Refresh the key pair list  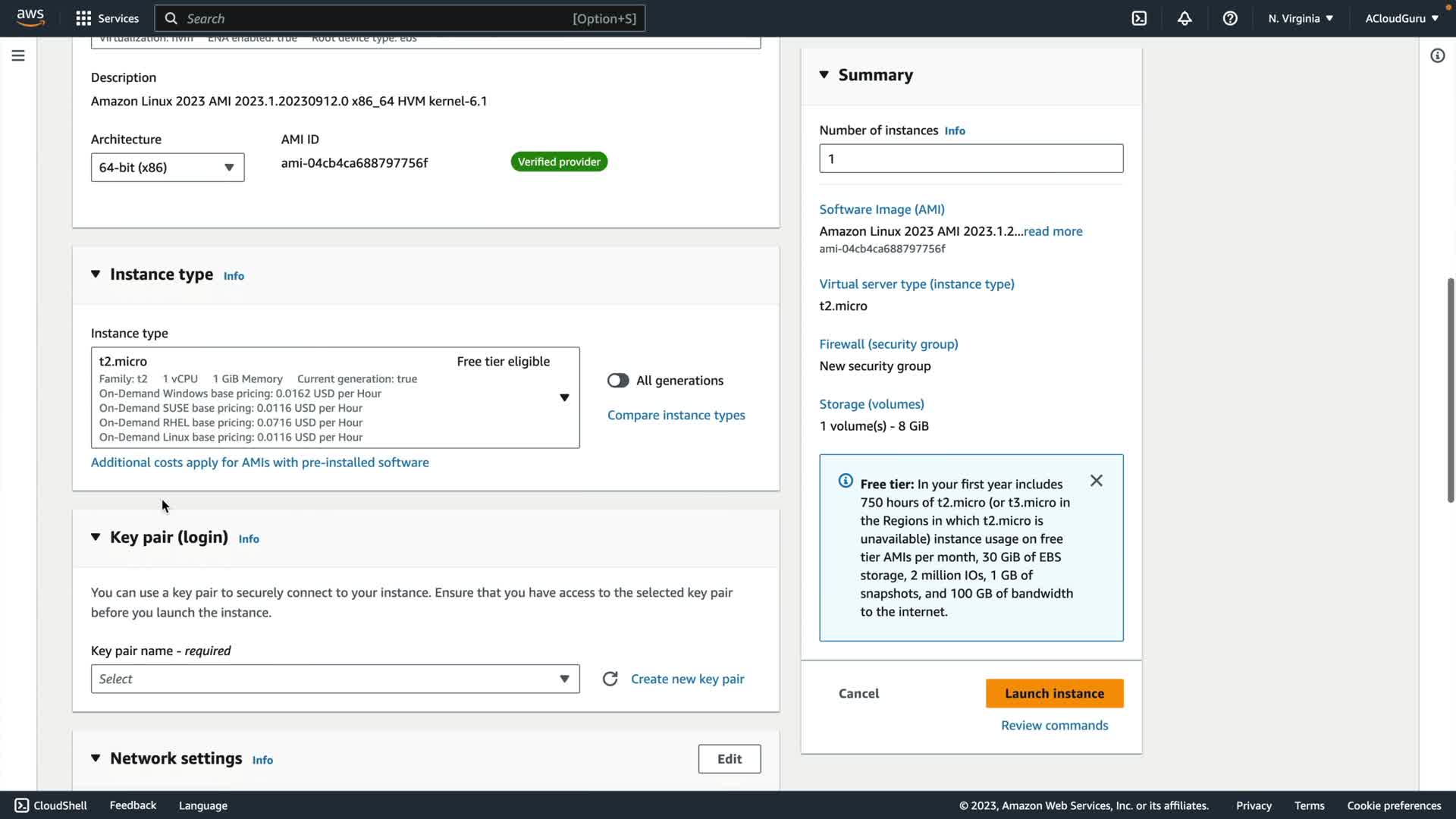click(610, 679)
